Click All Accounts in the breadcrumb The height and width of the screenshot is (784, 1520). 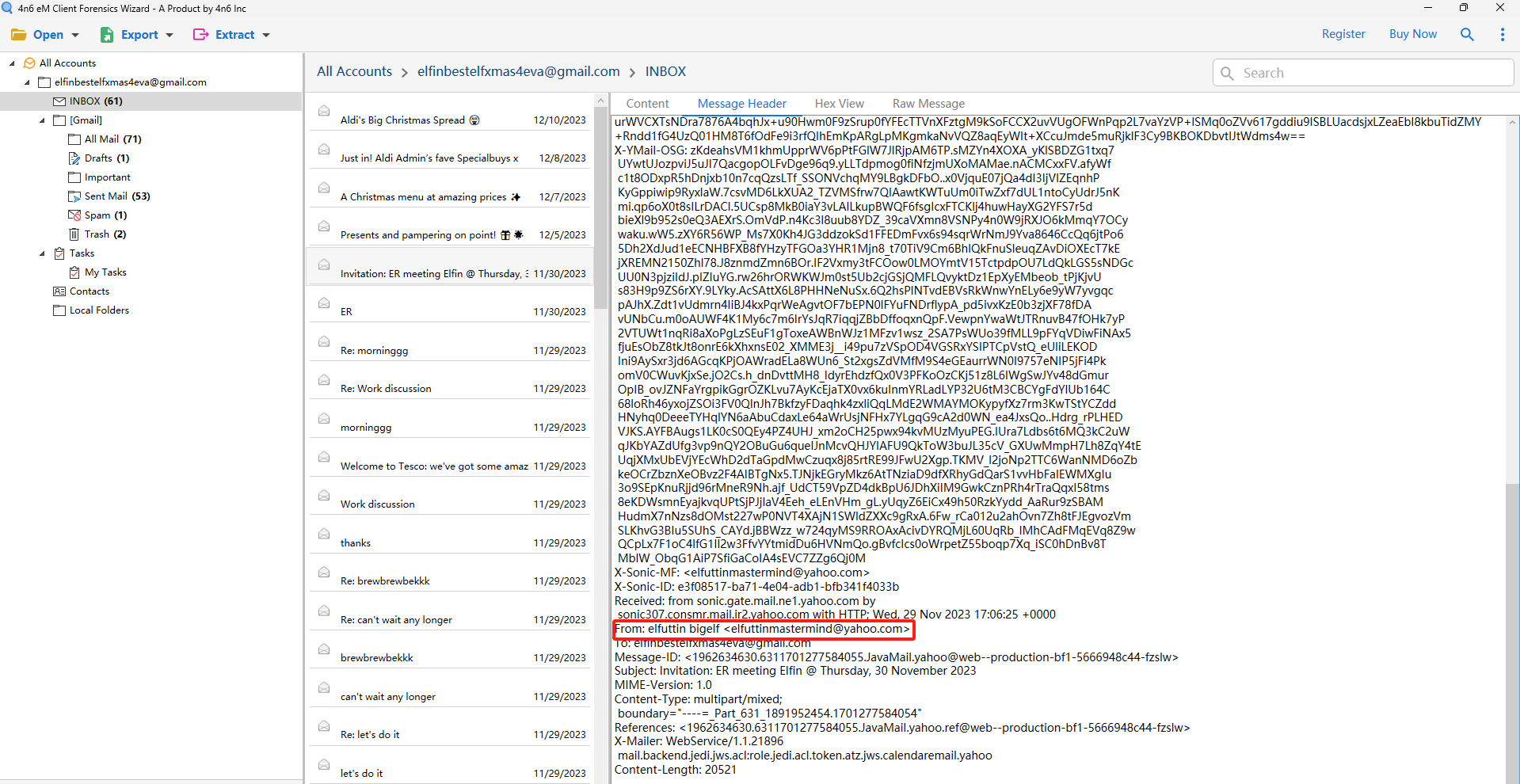(x=354, y=71)
